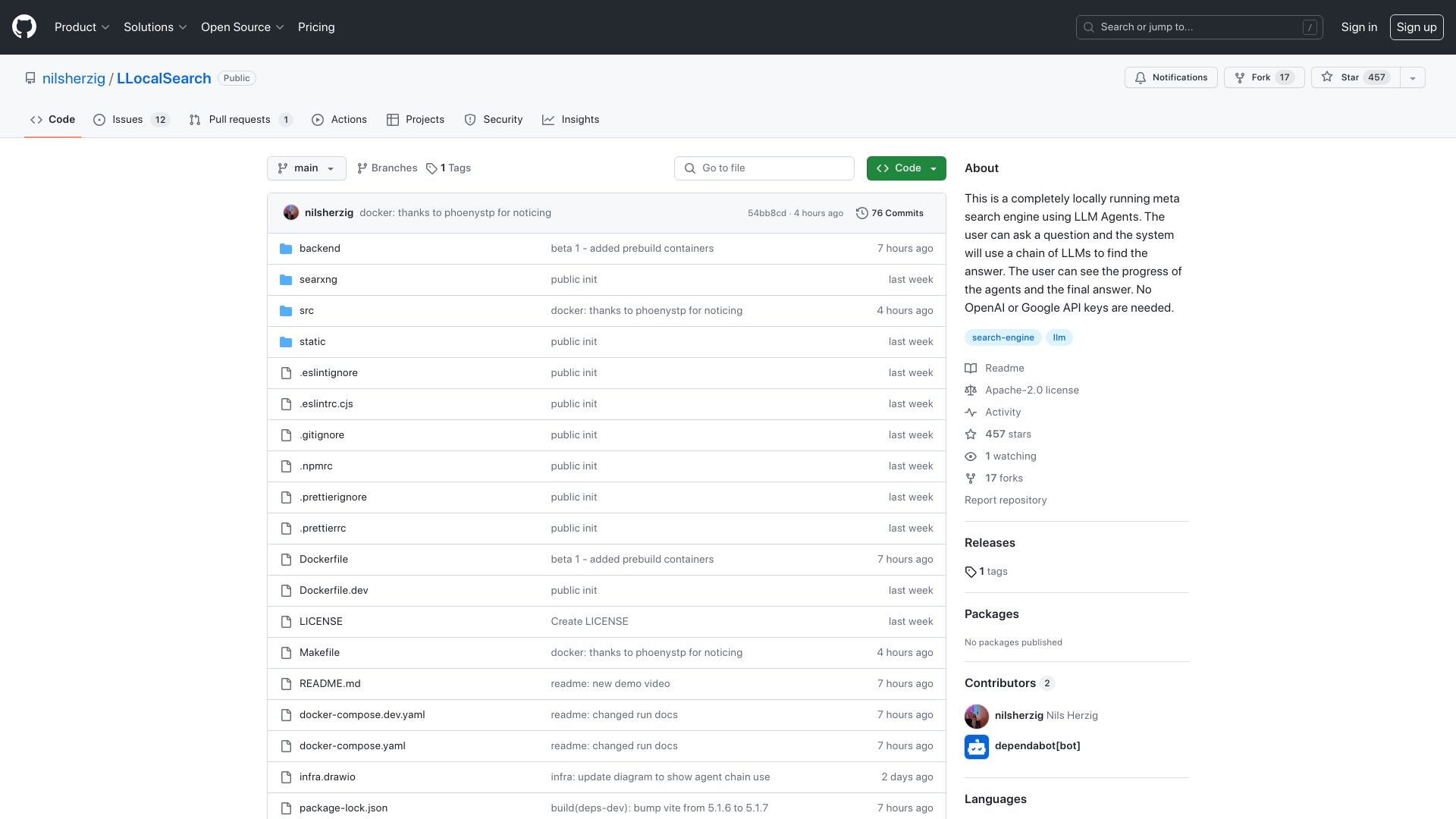
Task: Go to the Actions tab
Action: (339, 120)
